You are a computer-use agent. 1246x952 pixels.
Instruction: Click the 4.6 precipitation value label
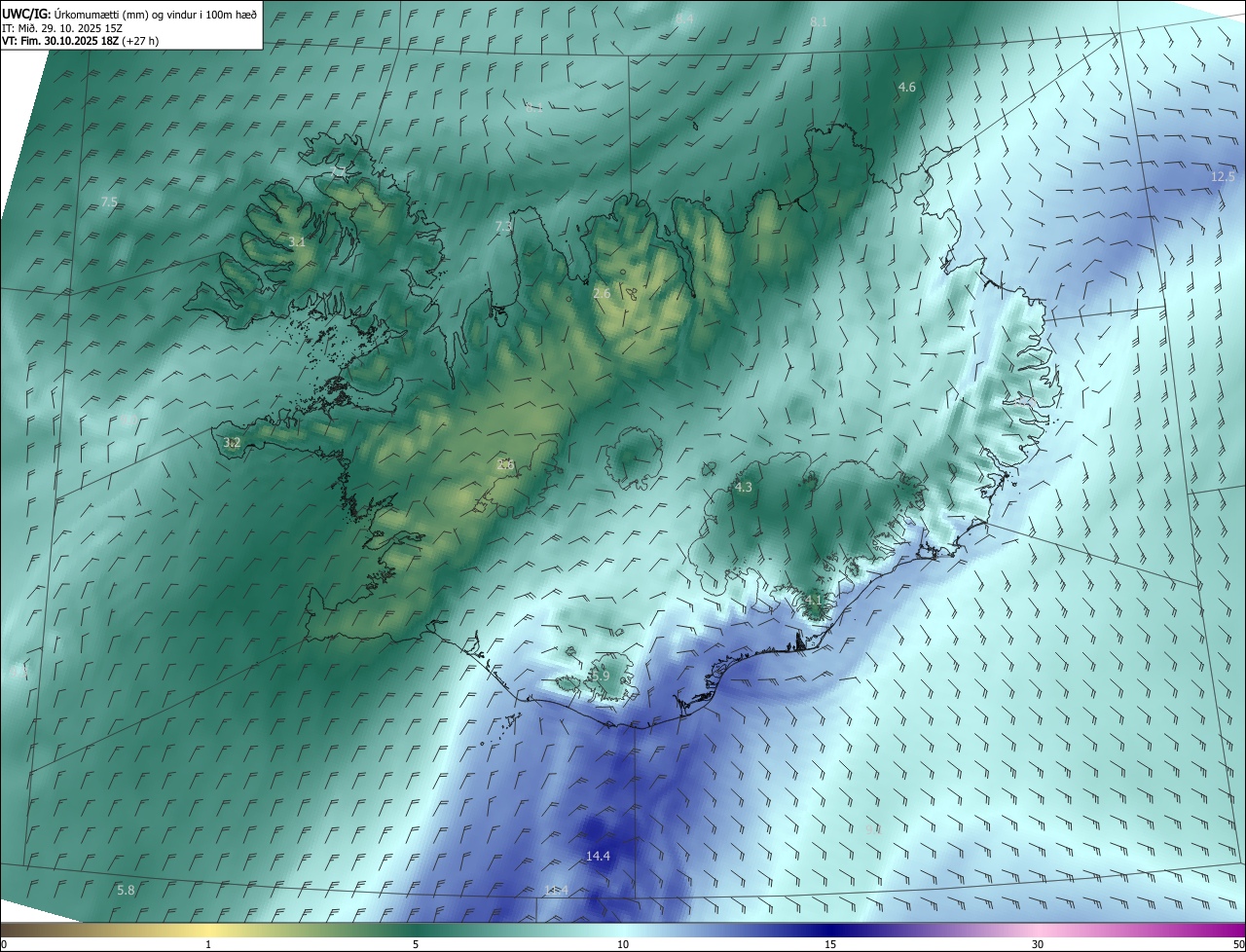(906, 88)
